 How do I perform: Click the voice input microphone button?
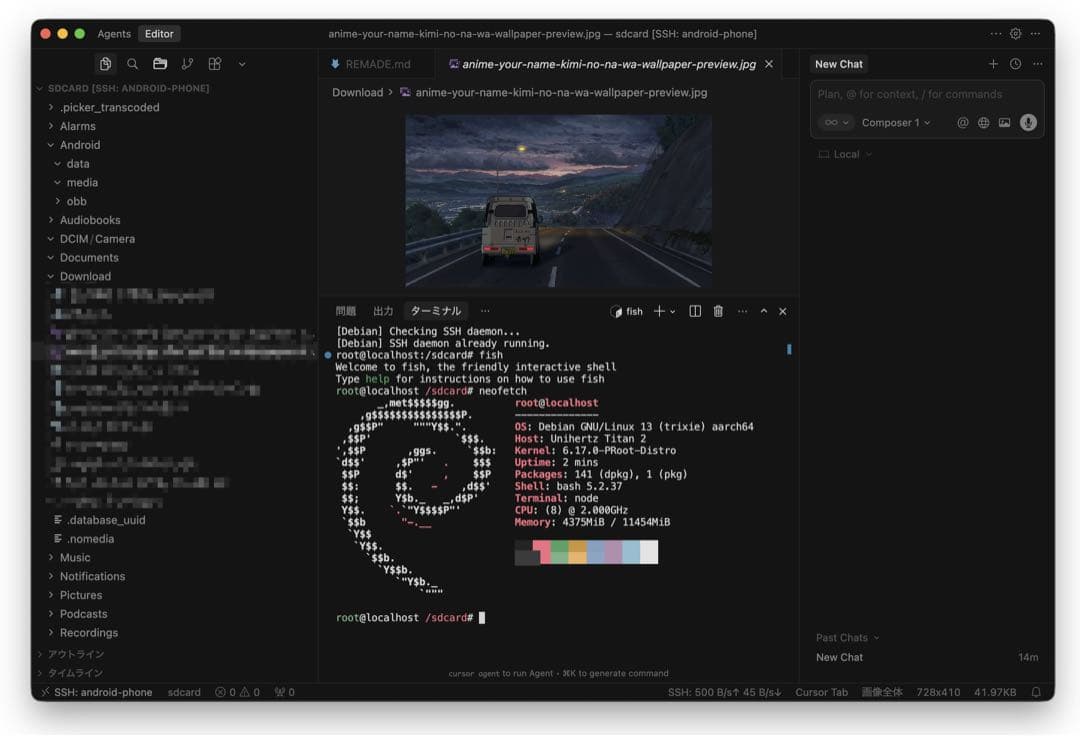pos(1028,123)
